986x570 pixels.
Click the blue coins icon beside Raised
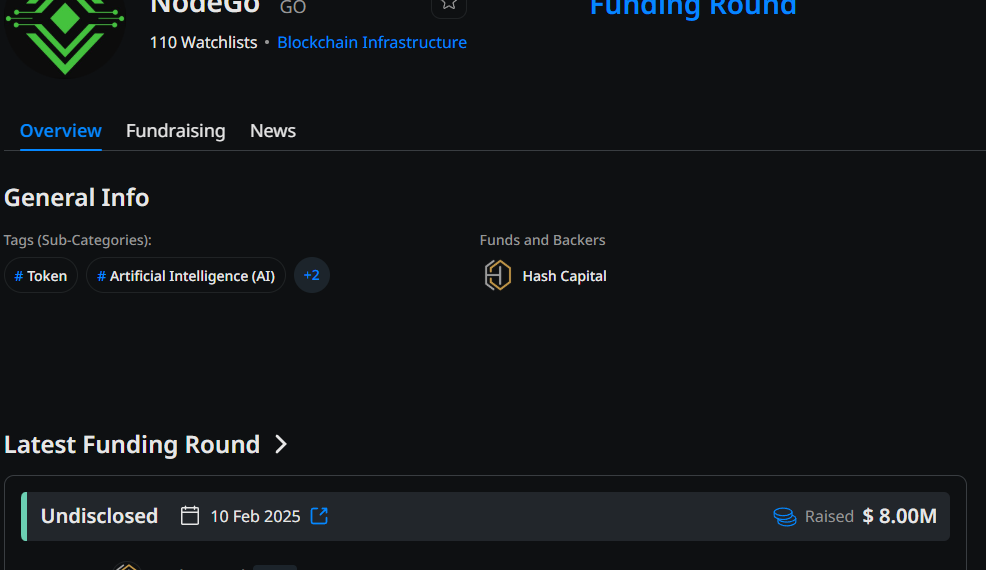point(785,516)
